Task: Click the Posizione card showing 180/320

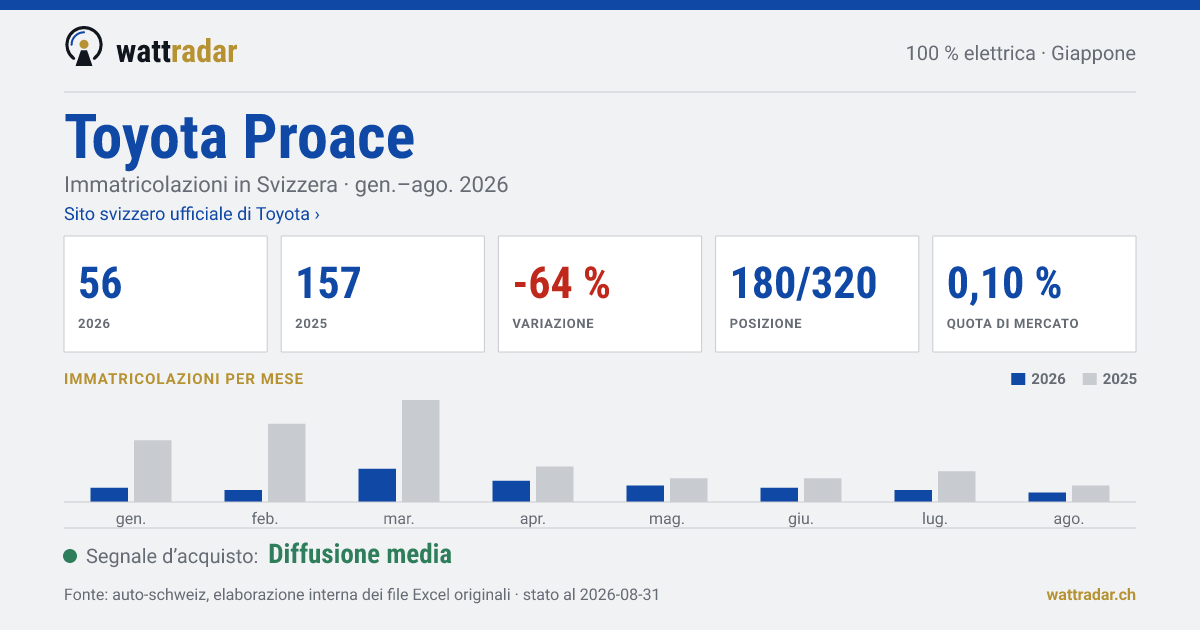Action: coord(817,294)
